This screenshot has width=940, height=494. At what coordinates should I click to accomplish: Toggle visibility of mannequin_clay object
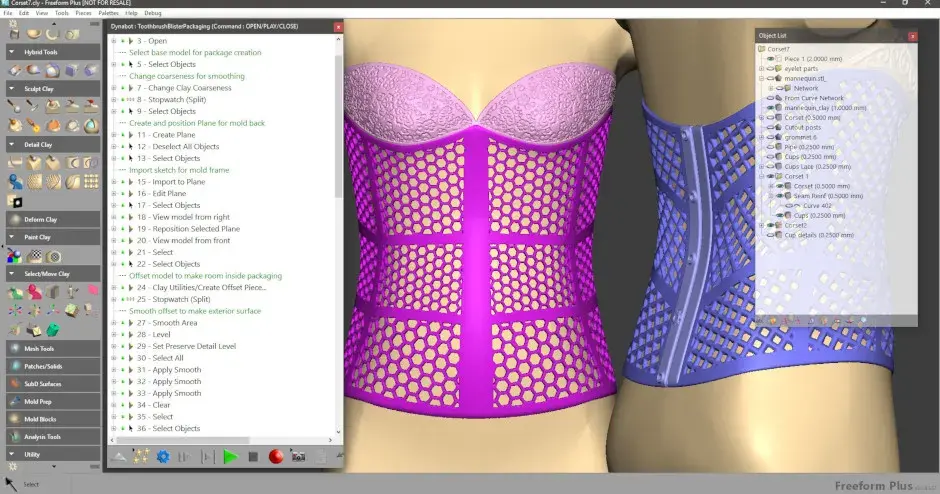coord(771,106)
